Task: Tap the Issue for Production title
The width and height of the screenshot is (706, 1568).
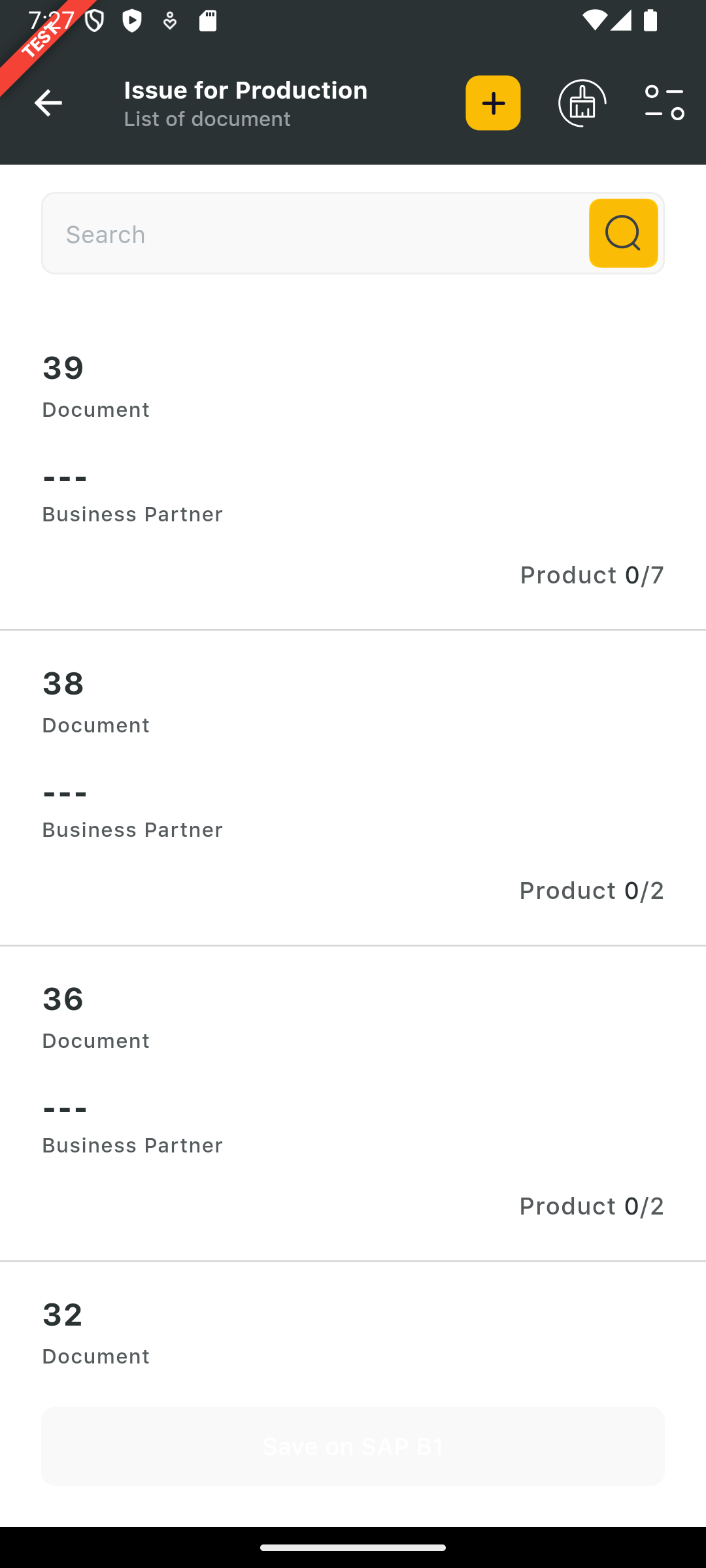Action: click(x=246, y=90)
